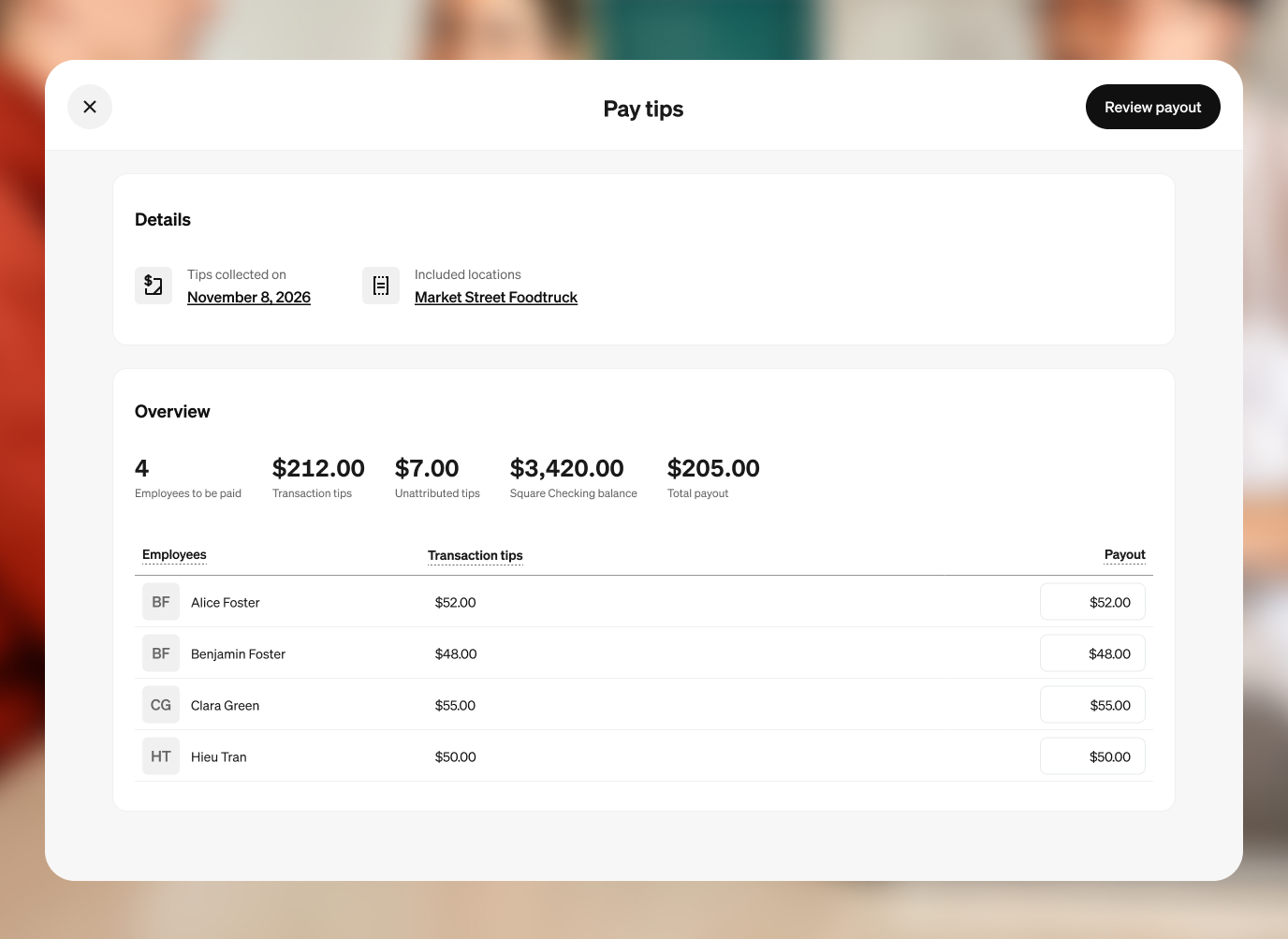
Task: Click Hieu Tran's $50.00 transaction tips value
Action: click(x=456, y=757)
